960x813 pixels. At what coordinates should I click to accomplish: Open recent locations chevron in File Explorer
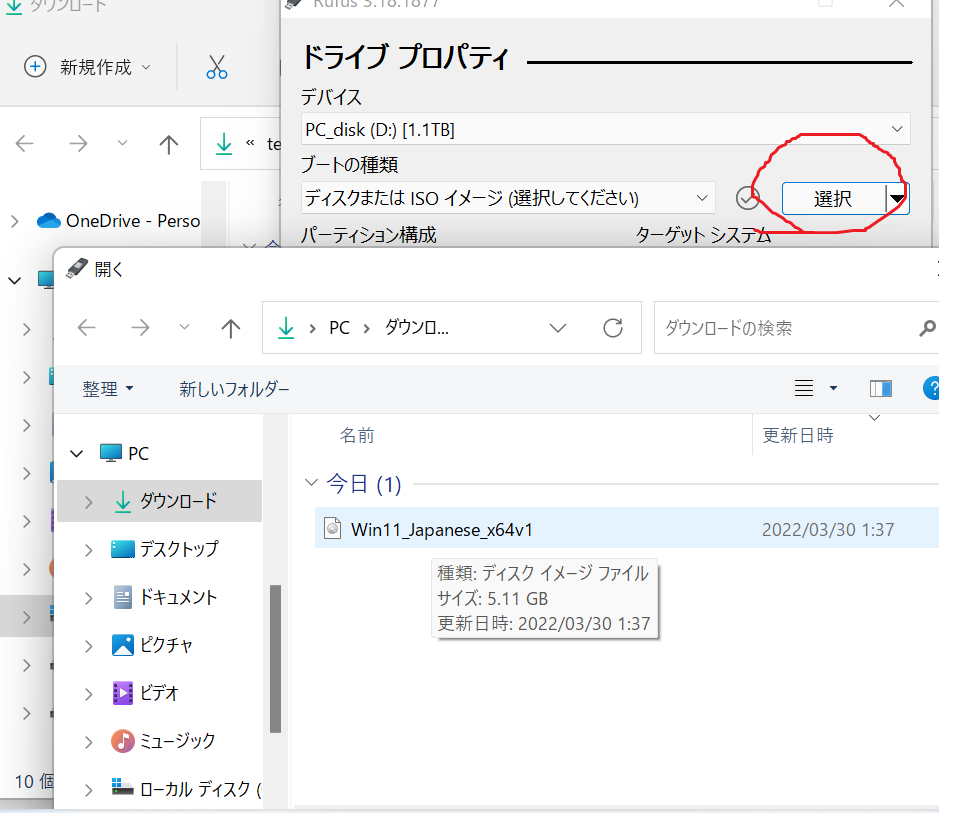[x=122, y=143]
